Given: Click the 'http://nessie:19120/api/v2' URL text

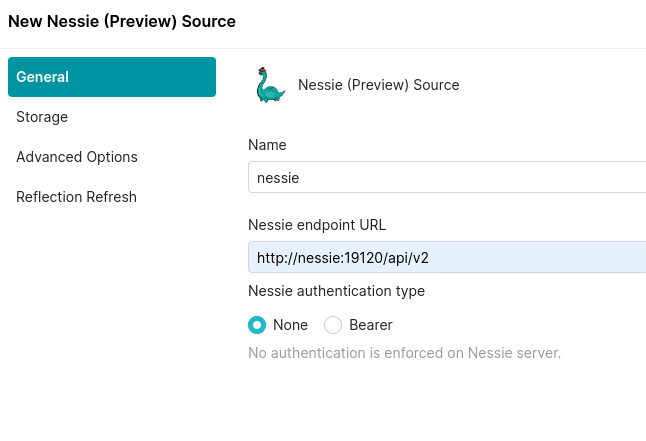Looking at the screenshot, I should [343, 258].
